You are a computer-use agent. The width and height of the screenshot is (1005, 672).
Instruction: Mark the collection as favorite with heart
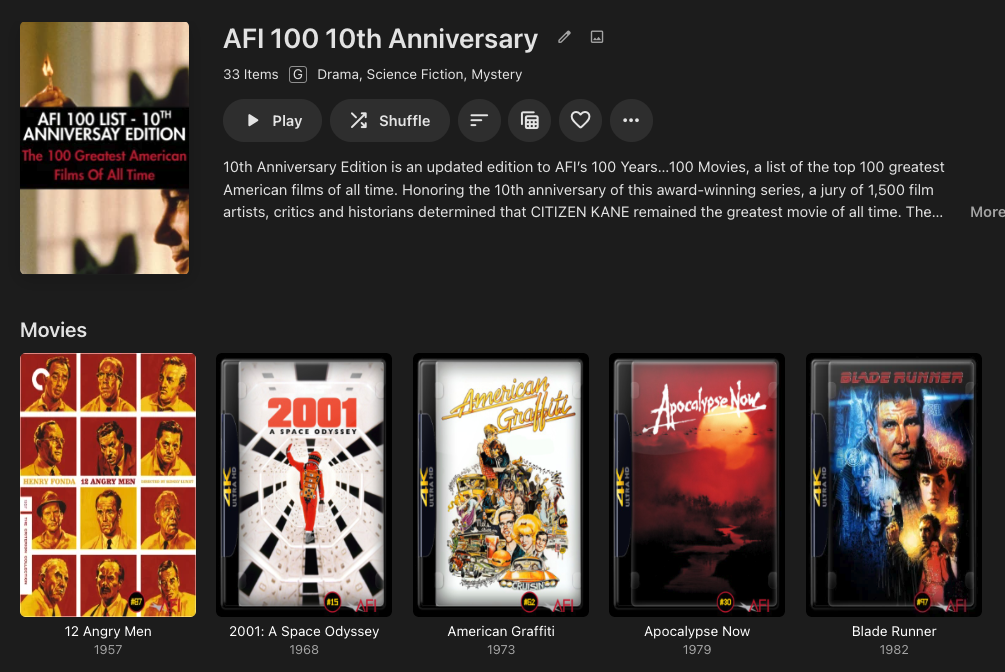[580, 121]
